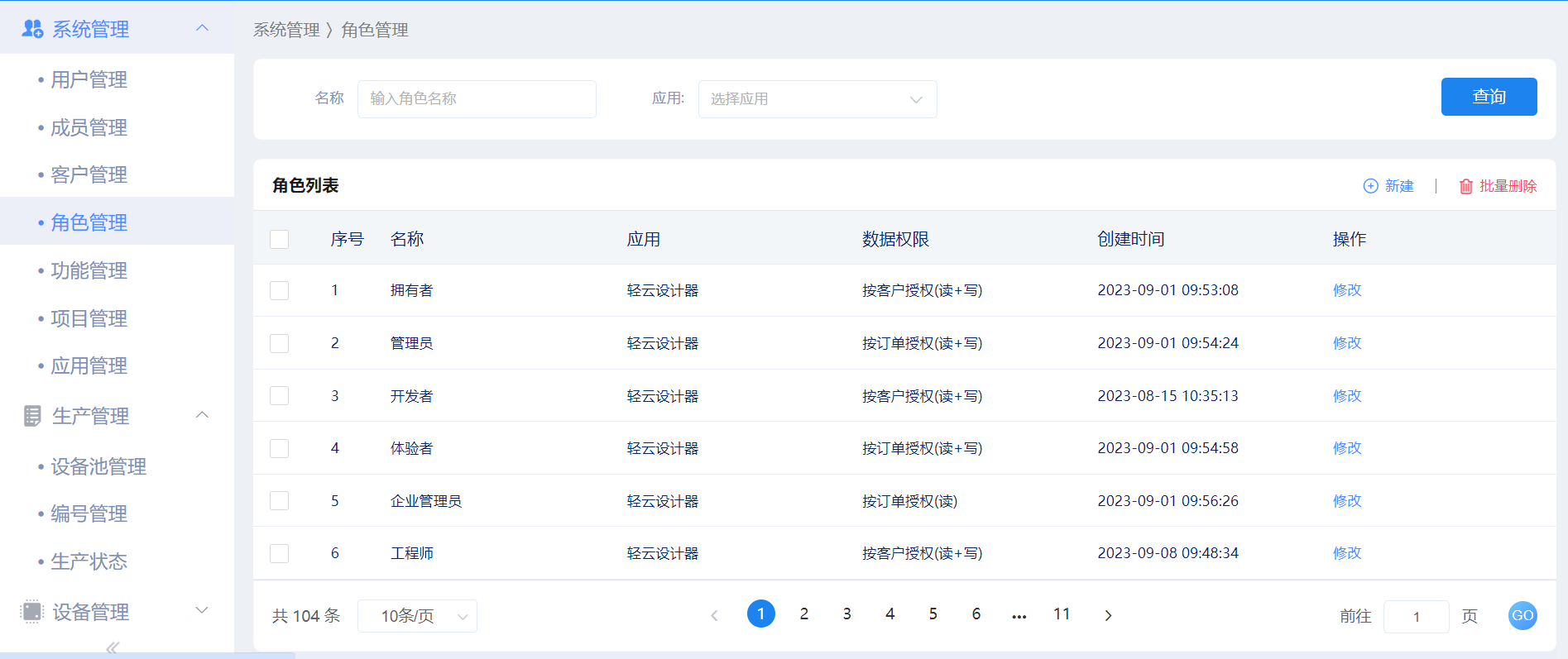Select 角色管理 in the sidebar

click(x=117, y=222)
